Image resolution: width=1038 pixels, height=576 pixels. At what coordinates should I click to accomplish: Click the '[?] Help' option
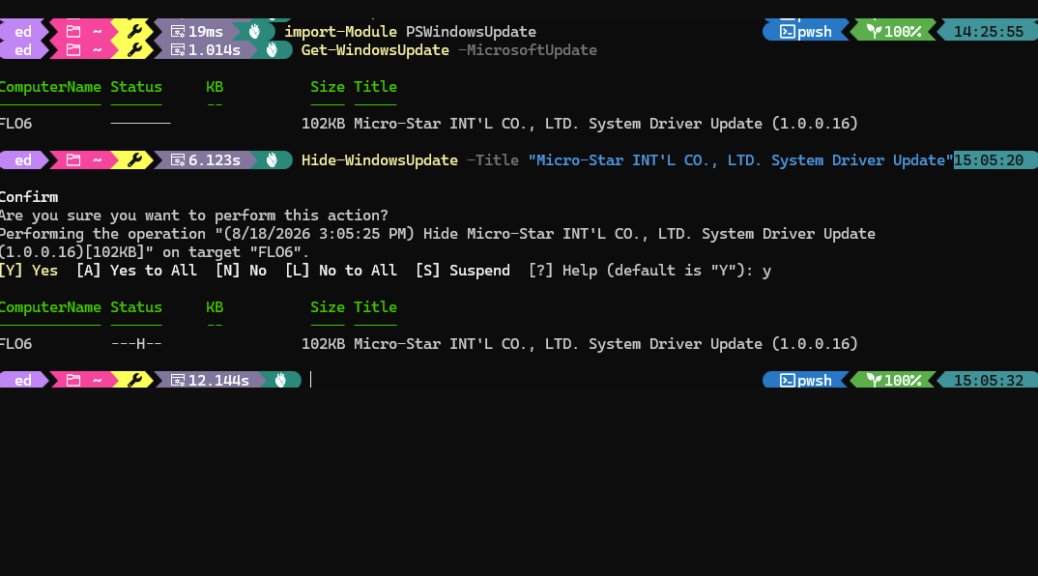point(563,271)
